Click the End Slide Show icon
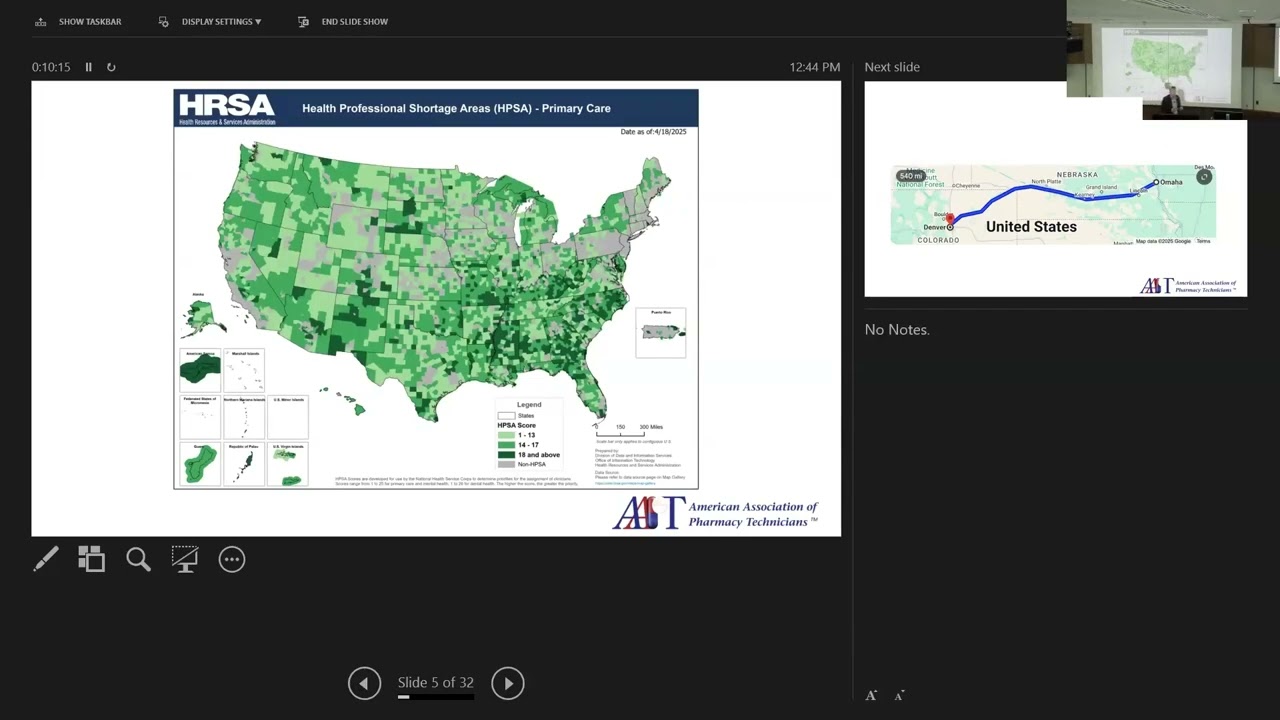1280x720 pixels. point(304,21)
